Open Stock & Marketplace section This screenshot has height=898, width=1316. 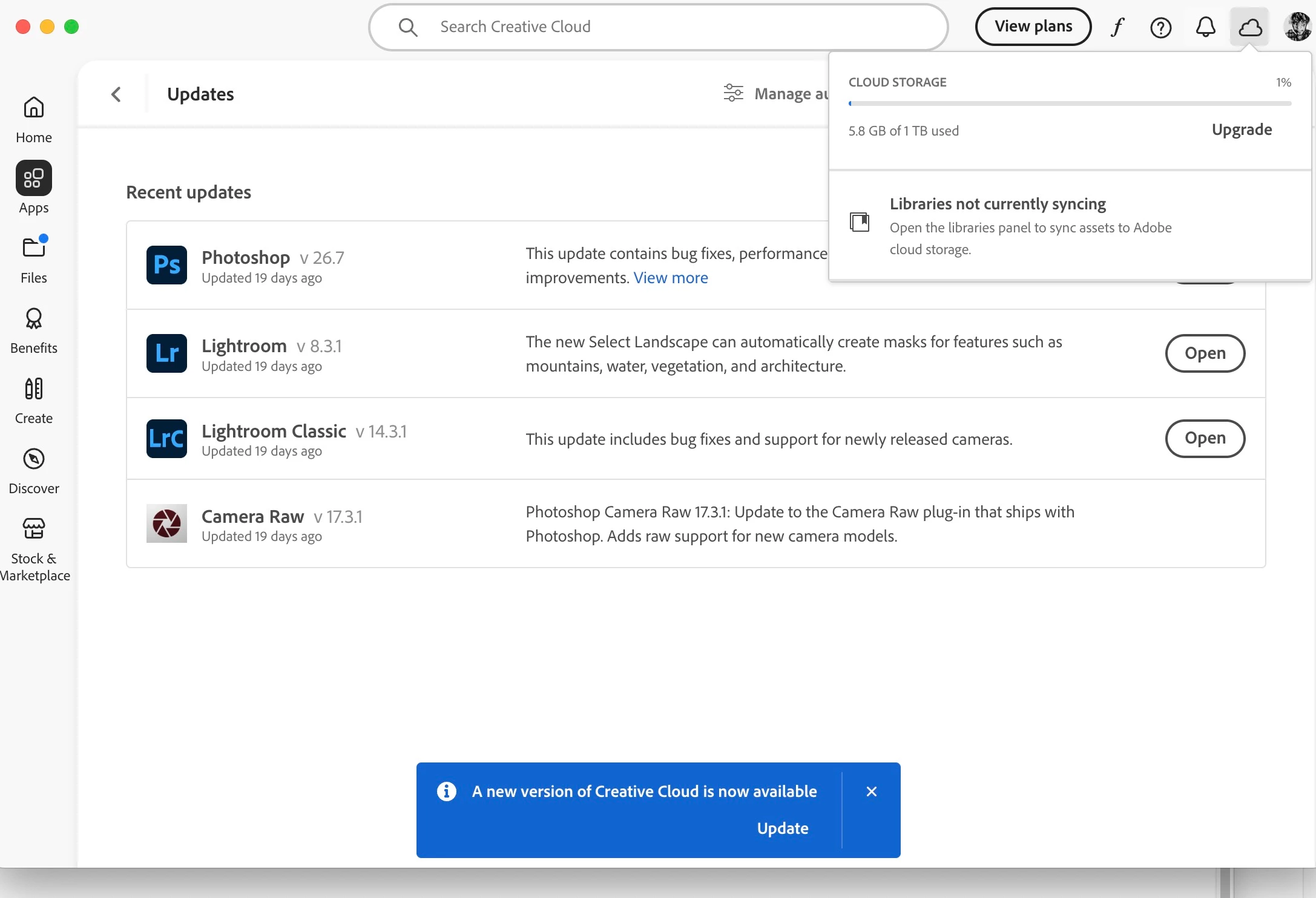tap(34, 548)
